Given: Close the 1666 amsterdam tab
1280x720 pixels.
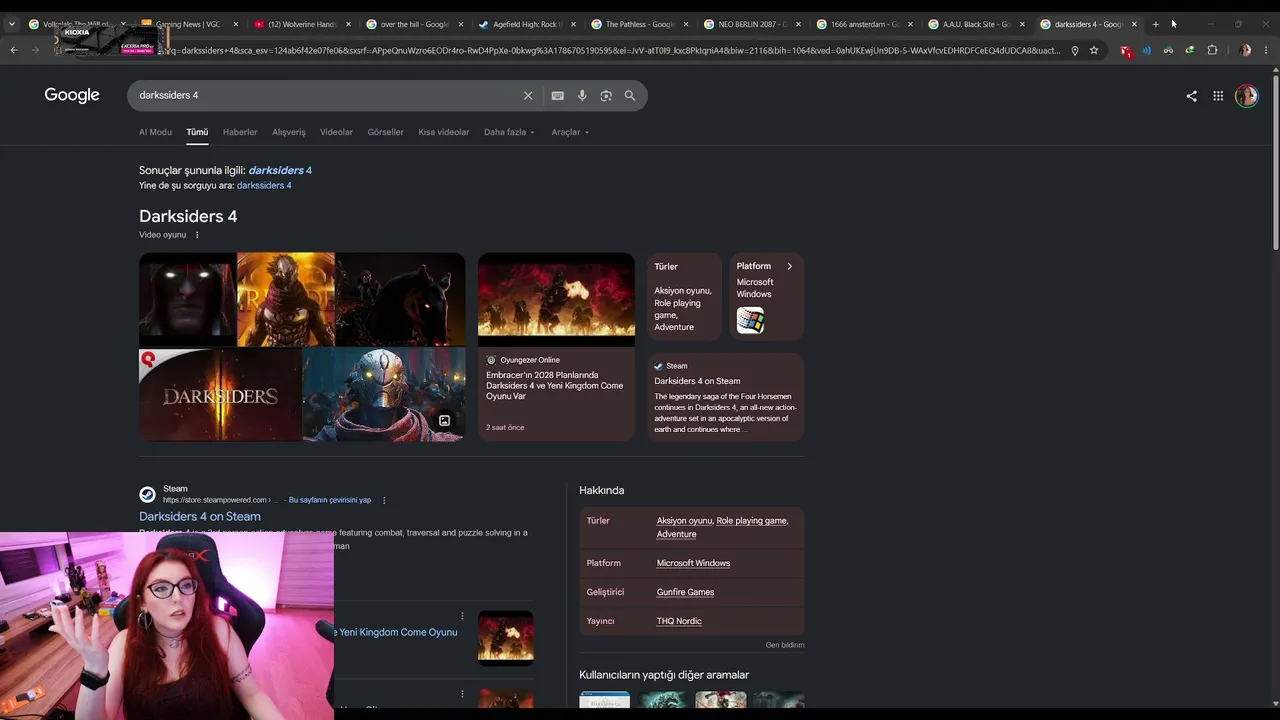Looking at the screenshot, I should click(x=910, y=24).
